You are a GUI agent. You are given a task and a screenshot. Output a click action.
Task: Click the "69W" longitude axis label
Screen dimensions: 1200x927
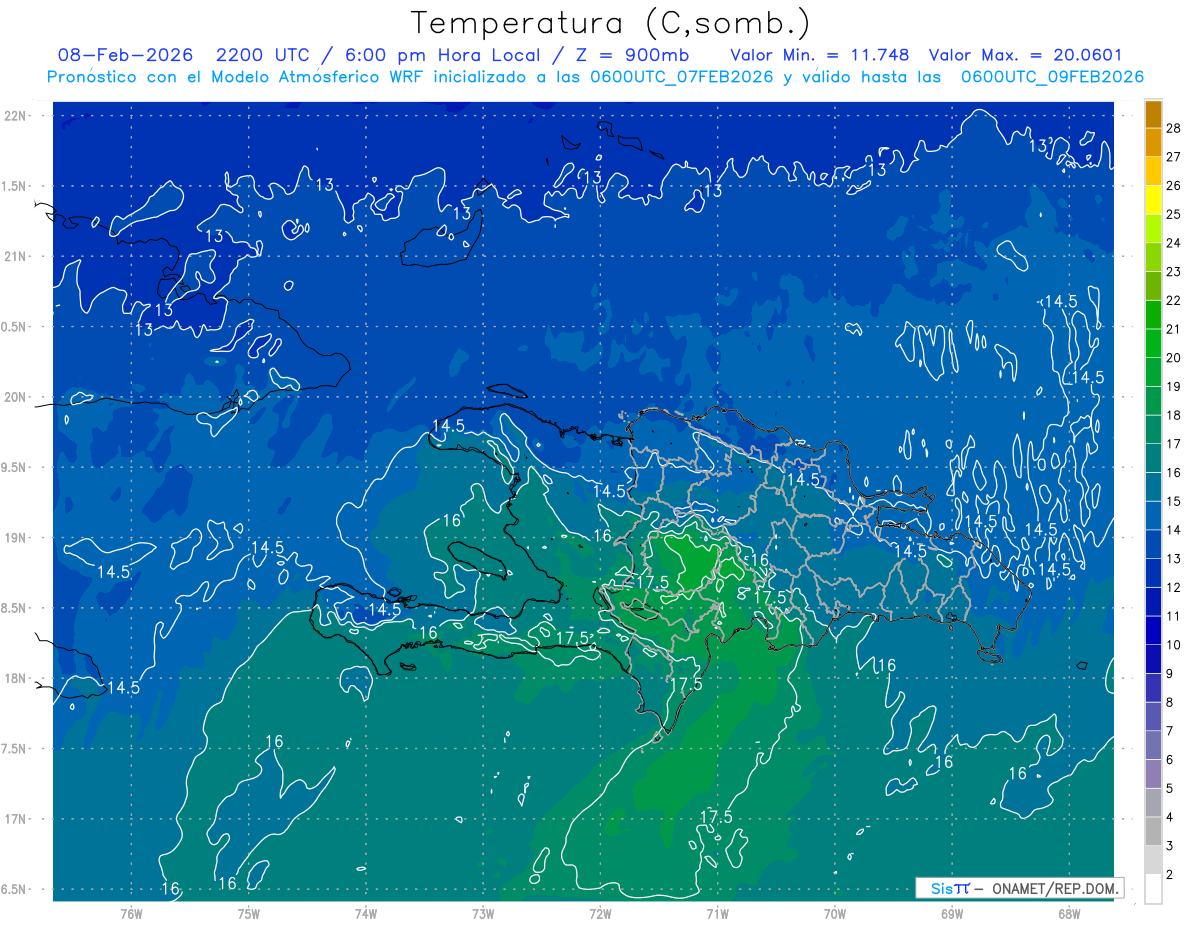(x=952, y=914)
